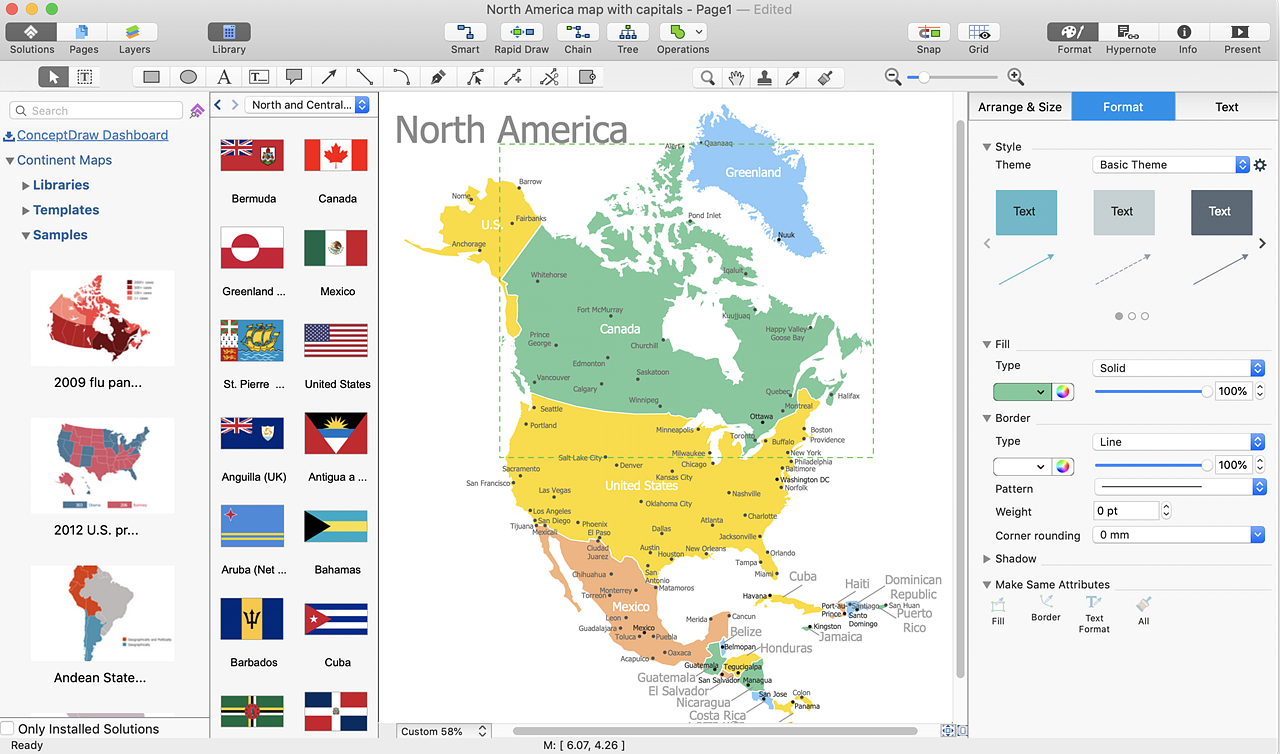Enable Only Installed Solutions checkbox
The image size is (1280, 754).
pos(8,729)
